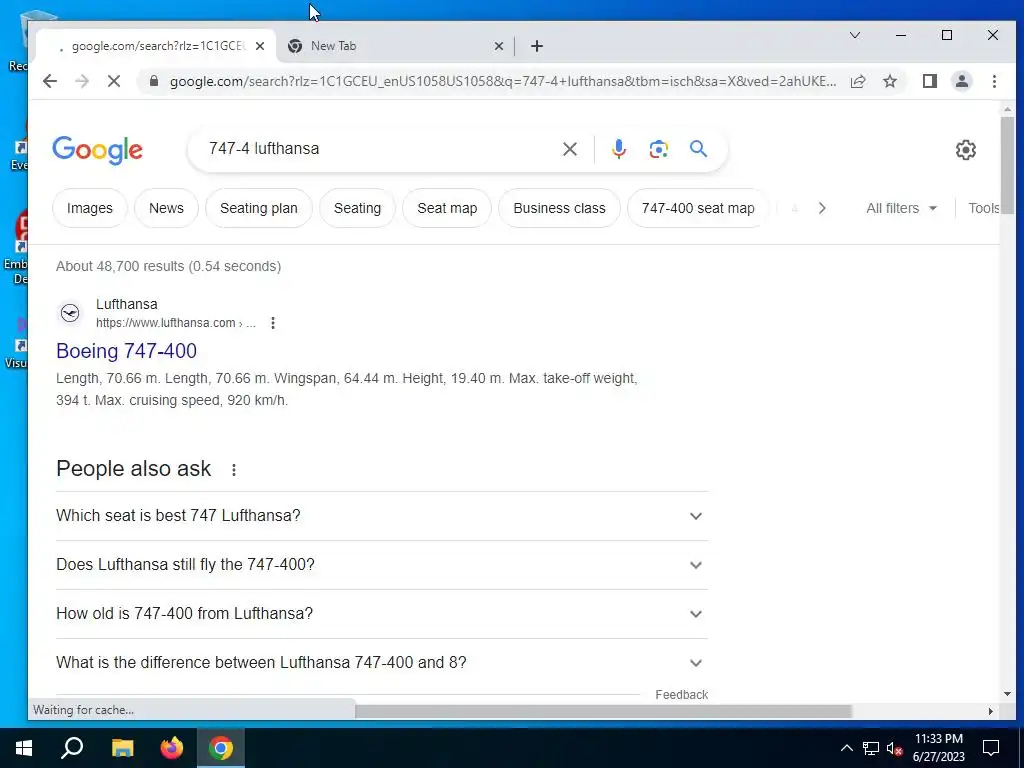Screen dimensions: 1024x768
Task: Open the muted volume tray icon
Action: [894, 748]
